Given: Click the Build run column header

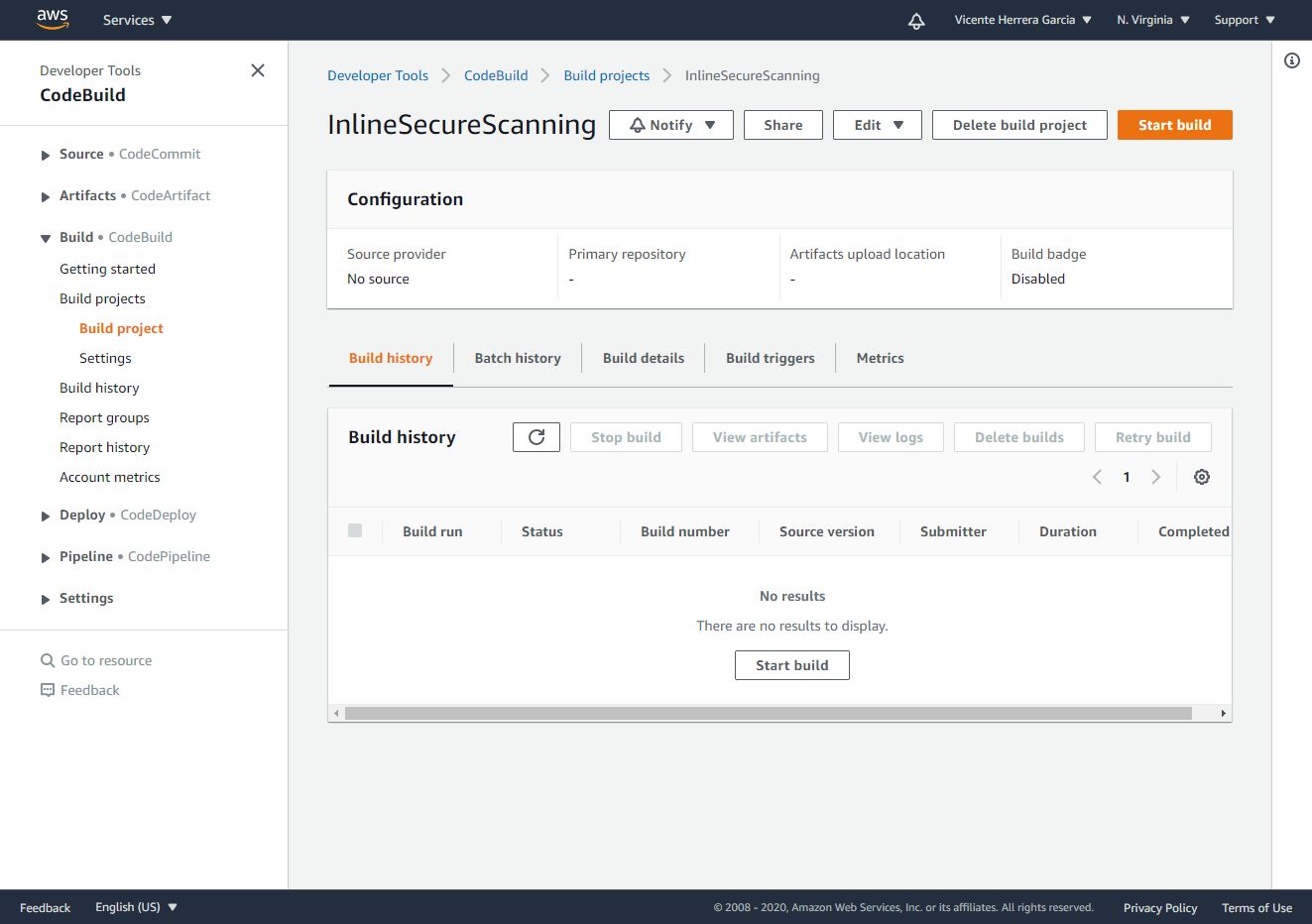Looking at the screenshot, I should [432, 531].
